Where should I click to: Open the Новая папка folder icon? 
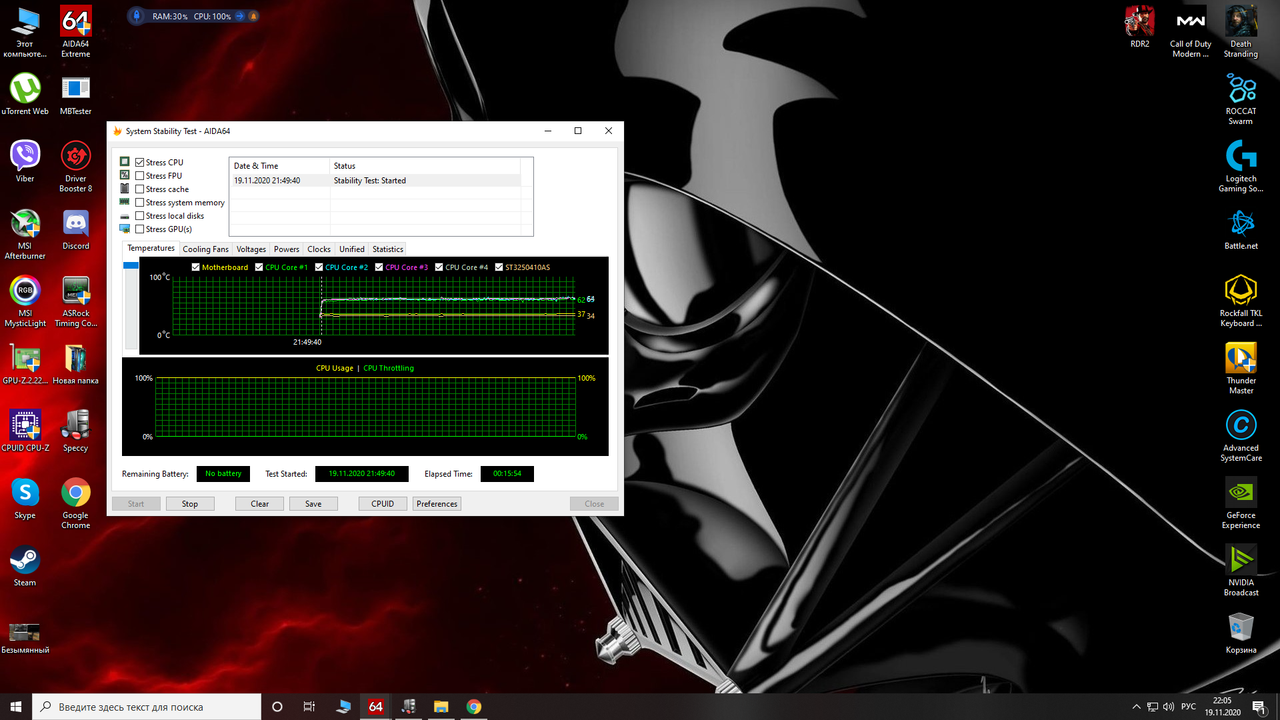(x=75, y=363)
